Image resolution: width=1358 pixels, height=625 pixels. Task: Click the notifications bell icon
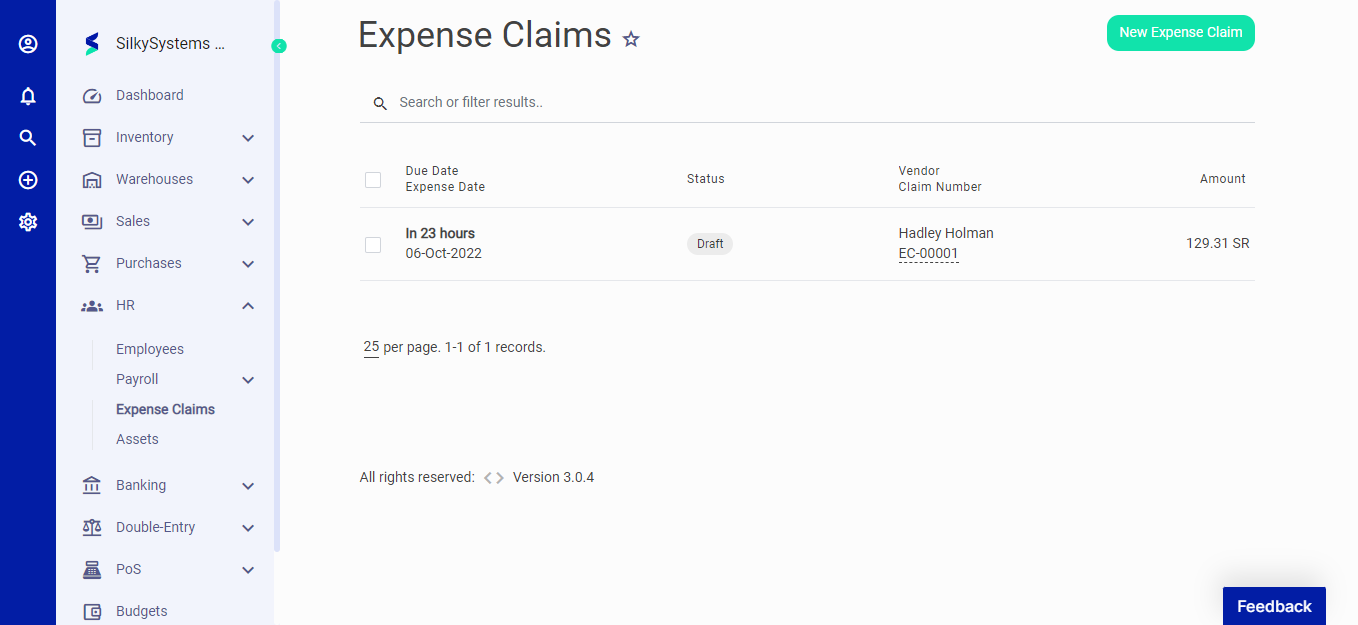pyautogui.click(x=27, y=95)
